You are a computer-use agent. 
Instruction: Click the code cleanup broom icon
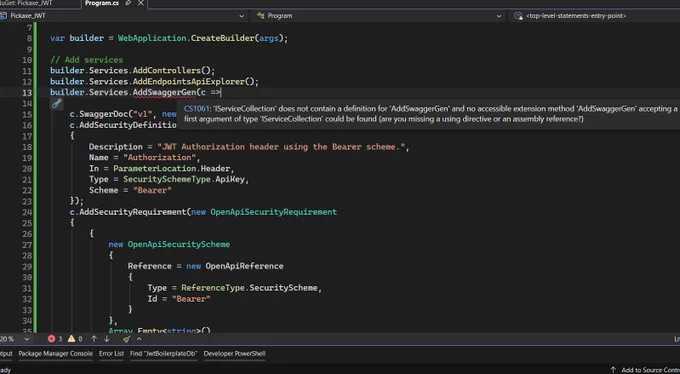pyautogui.click(x=127, y=339)
